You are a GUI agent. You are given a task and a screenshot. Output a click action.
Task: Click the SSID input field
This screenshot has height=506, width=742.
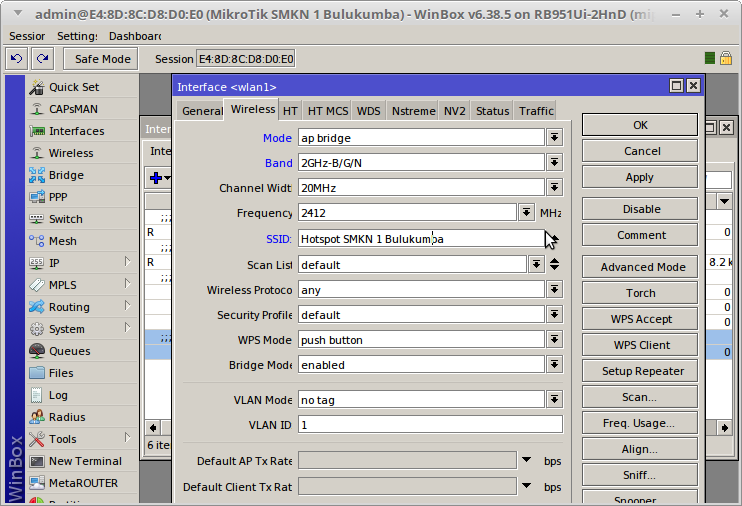[421, 239]
